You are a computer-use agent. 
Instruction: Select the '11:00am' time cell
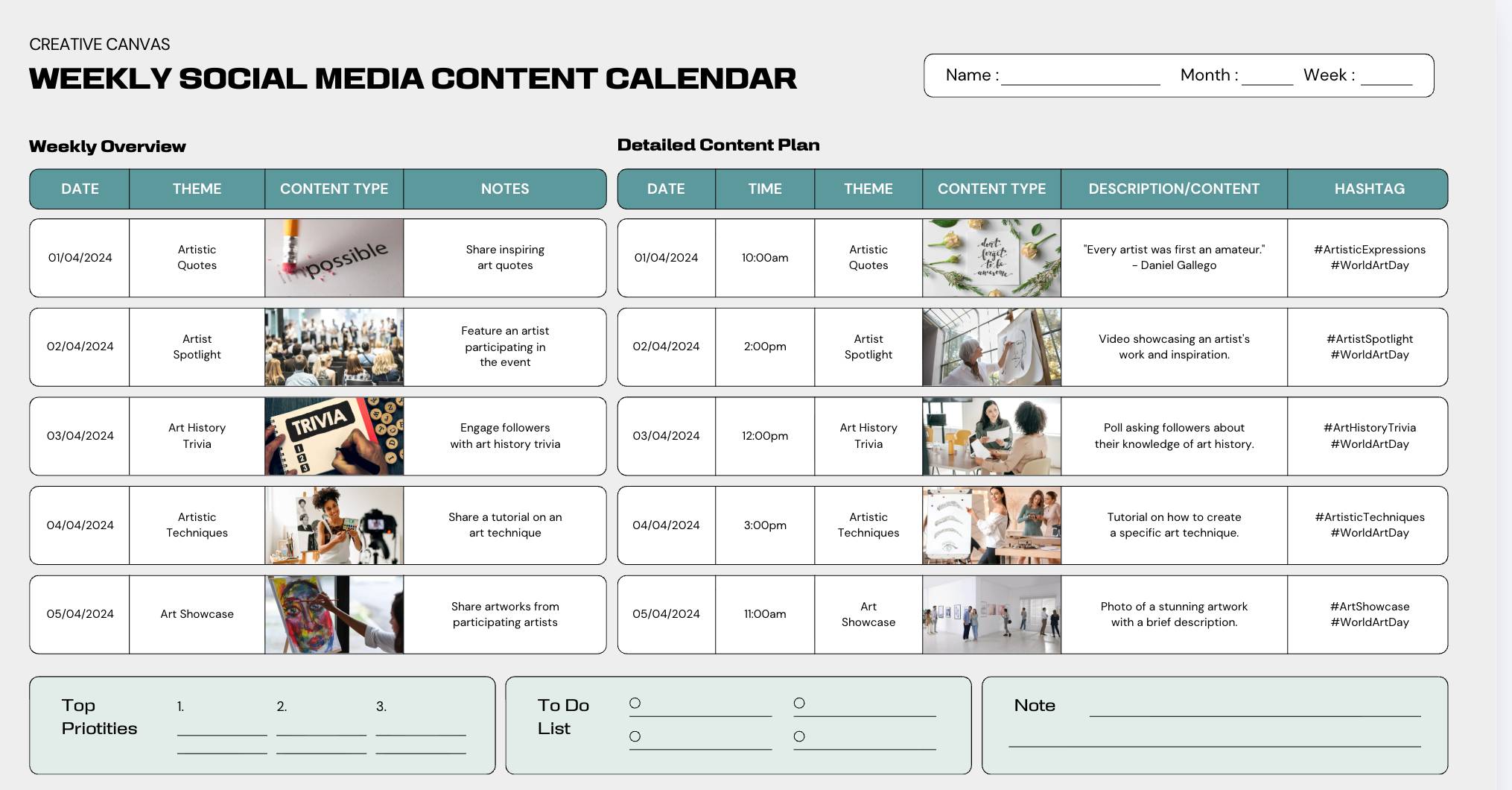tap(765, 614)
